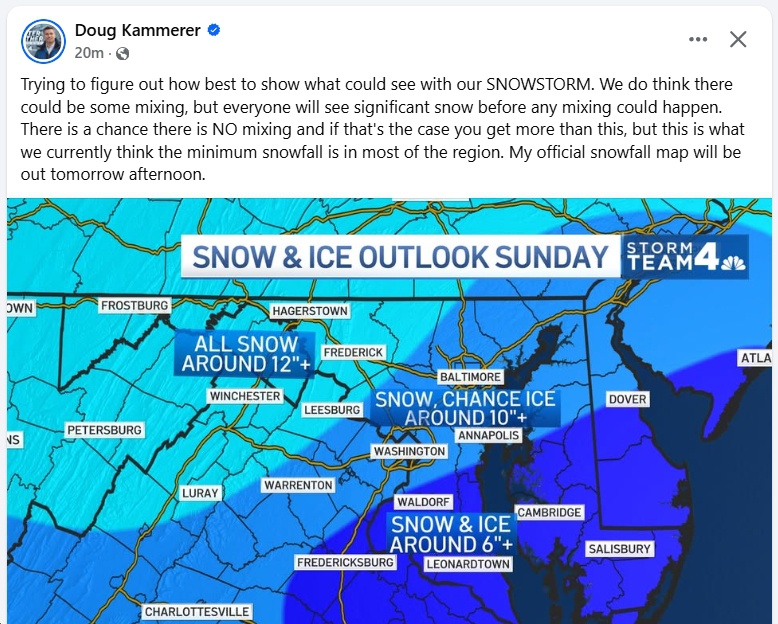Open the post's 20m timestamp link

(88, 53)
